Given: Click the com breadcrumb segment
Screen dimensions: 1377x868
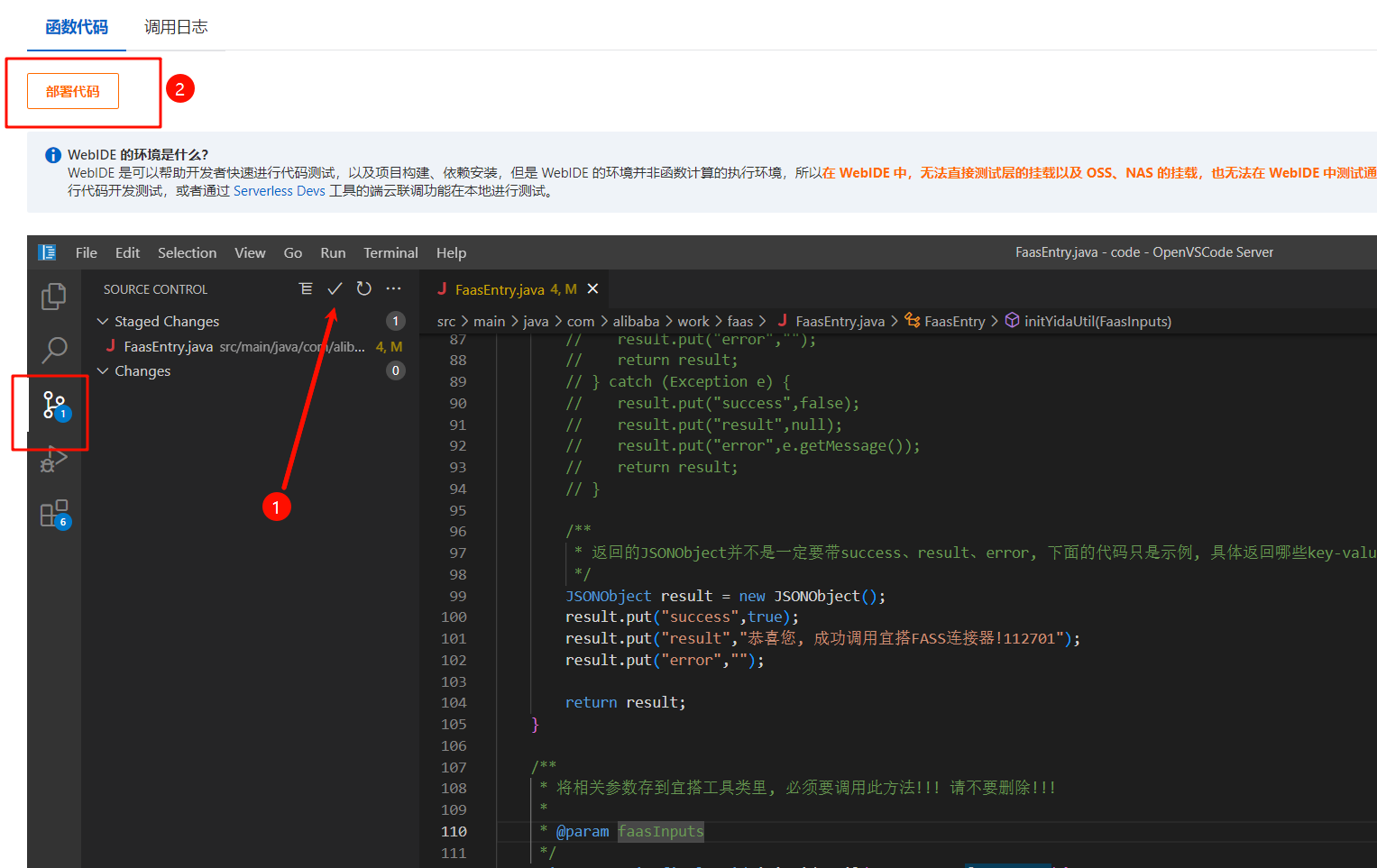Looking at the screenshot, I should point(581,321).
